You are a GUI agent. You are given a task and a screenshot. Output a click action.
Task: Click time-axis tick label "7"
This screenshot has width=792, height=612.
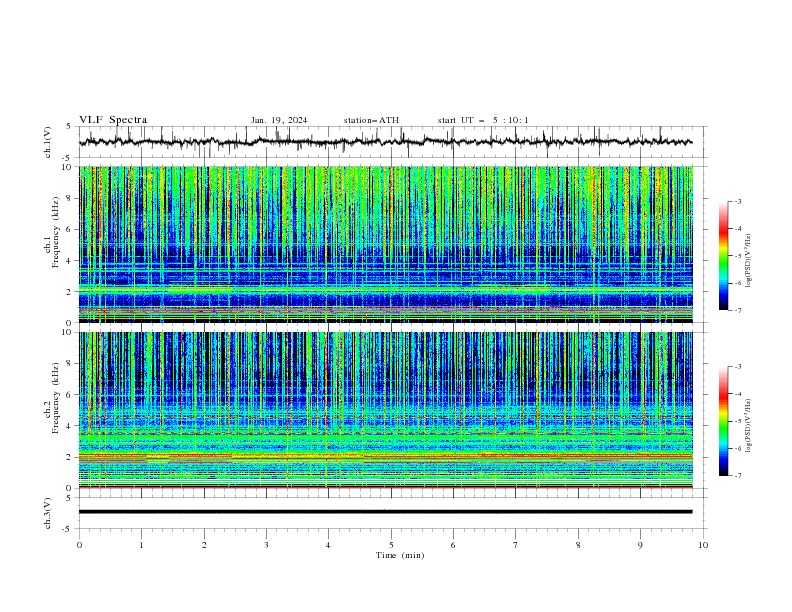pos(516,545)
